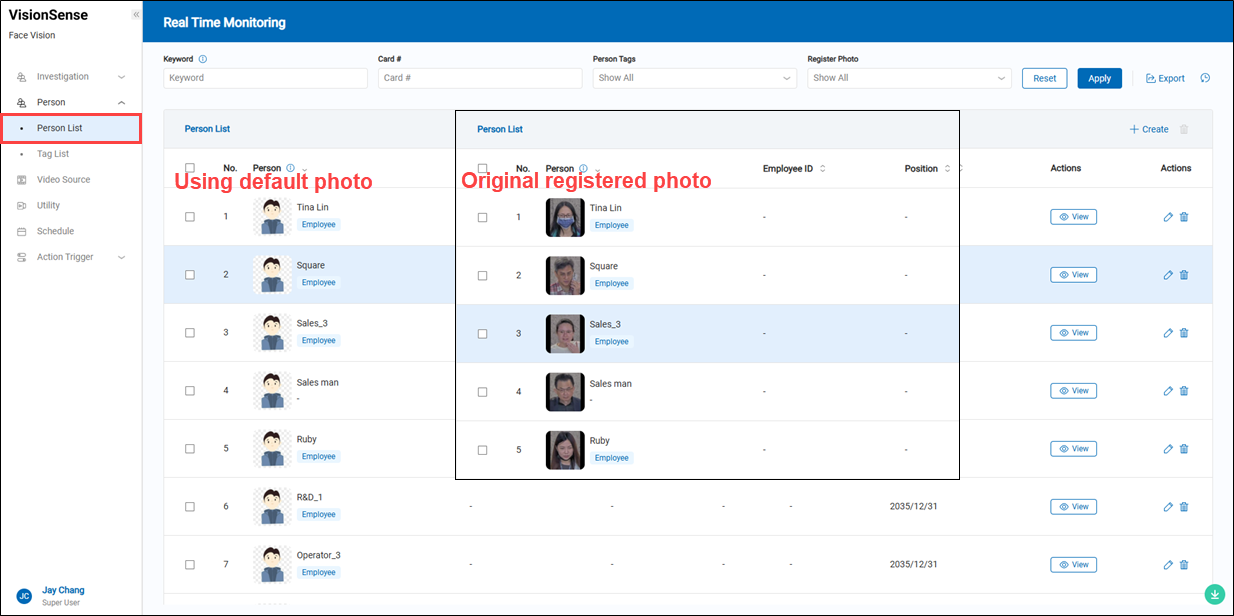Click the Card # input field

coord(479,78)
